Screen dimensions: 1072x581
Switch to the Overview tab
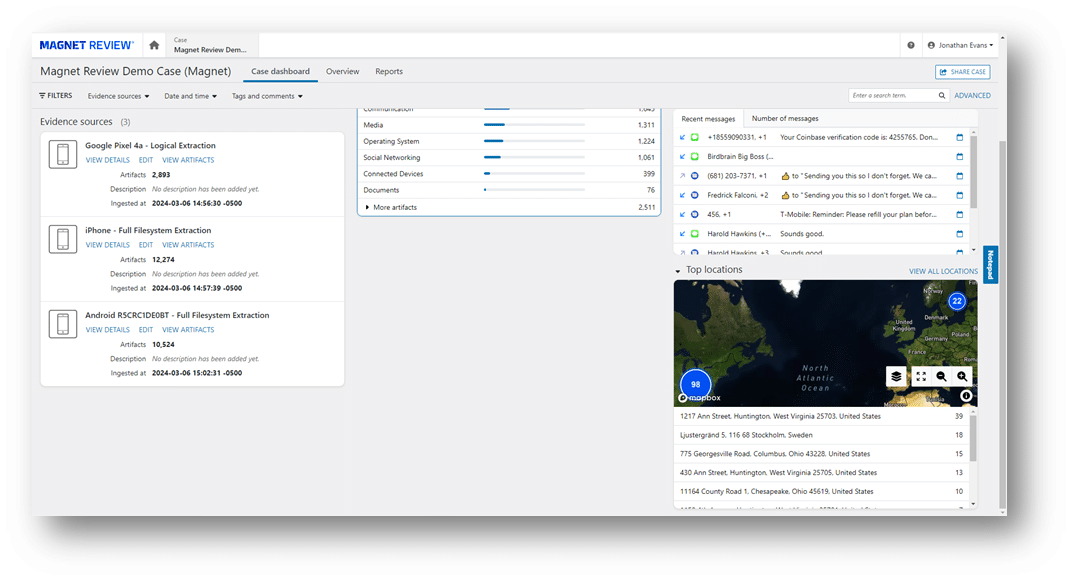click(342, 72)
